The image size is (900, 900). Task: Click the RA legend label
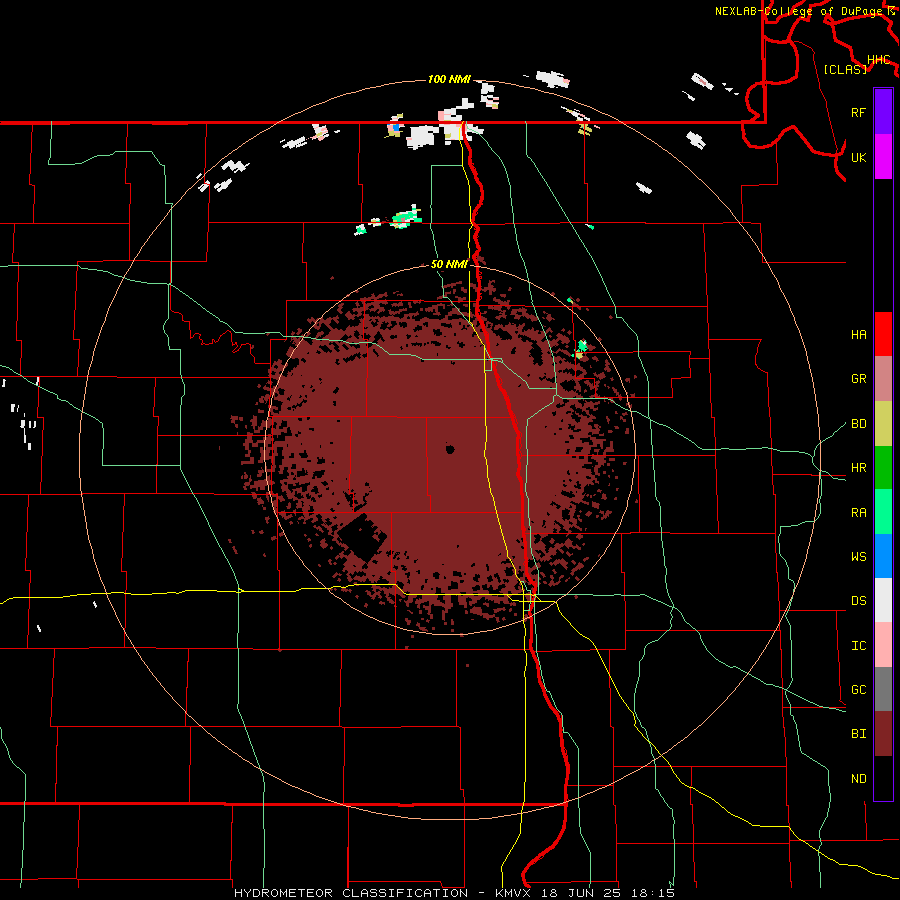(x=858, y=513)
